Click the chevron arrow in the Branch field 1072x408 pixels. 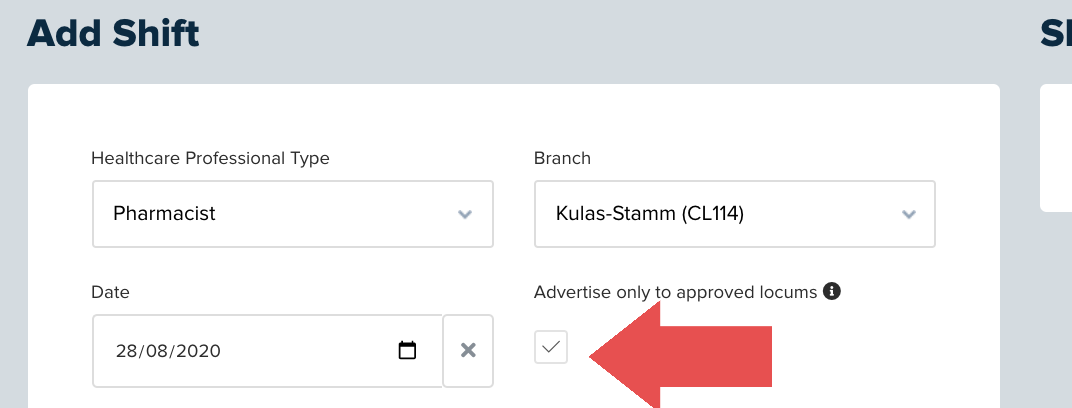[909, 214]
